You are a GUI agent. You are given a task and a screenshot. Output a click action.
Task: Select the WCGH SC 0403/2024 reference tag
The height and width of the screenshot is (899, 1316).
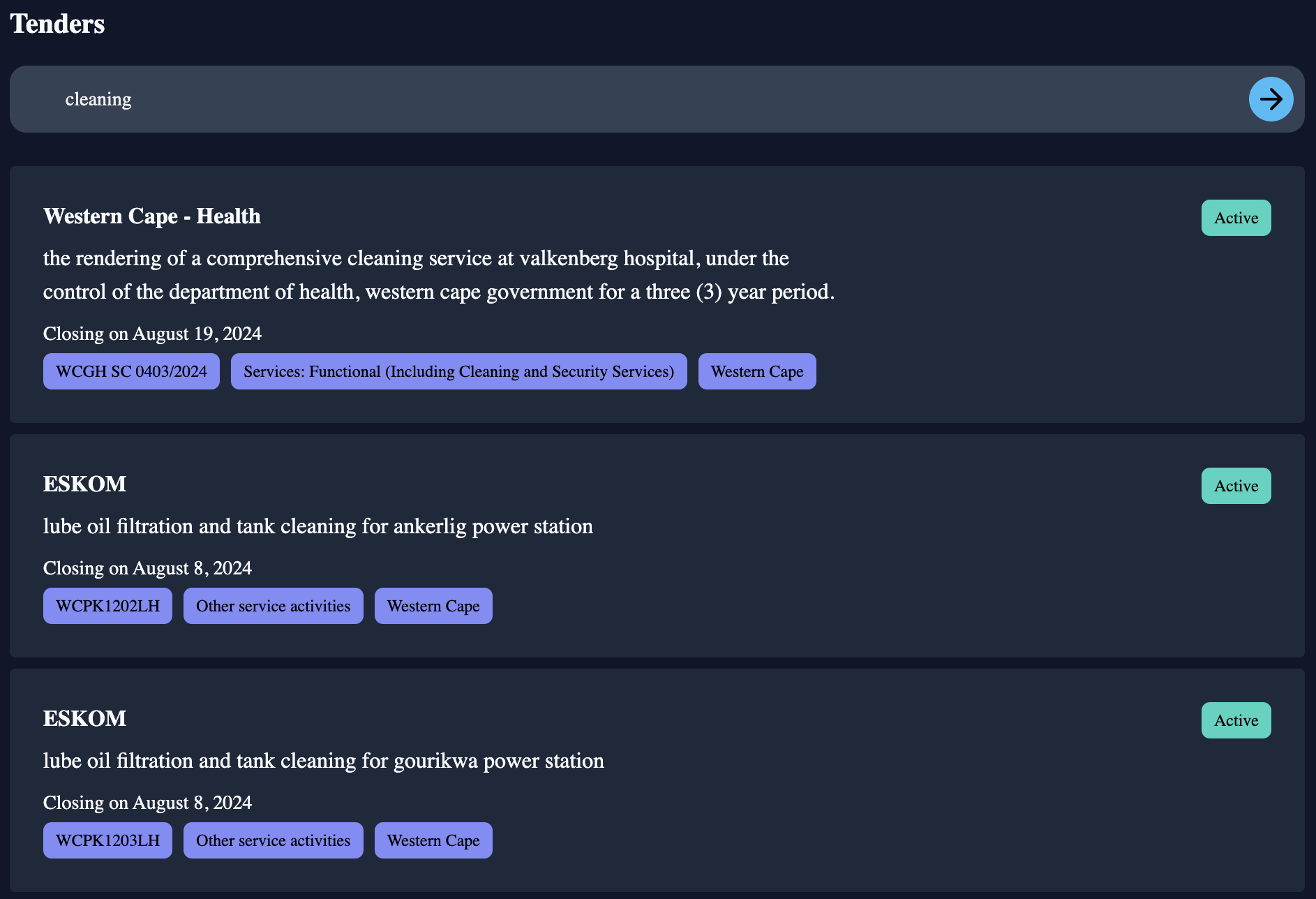[131, 371]
